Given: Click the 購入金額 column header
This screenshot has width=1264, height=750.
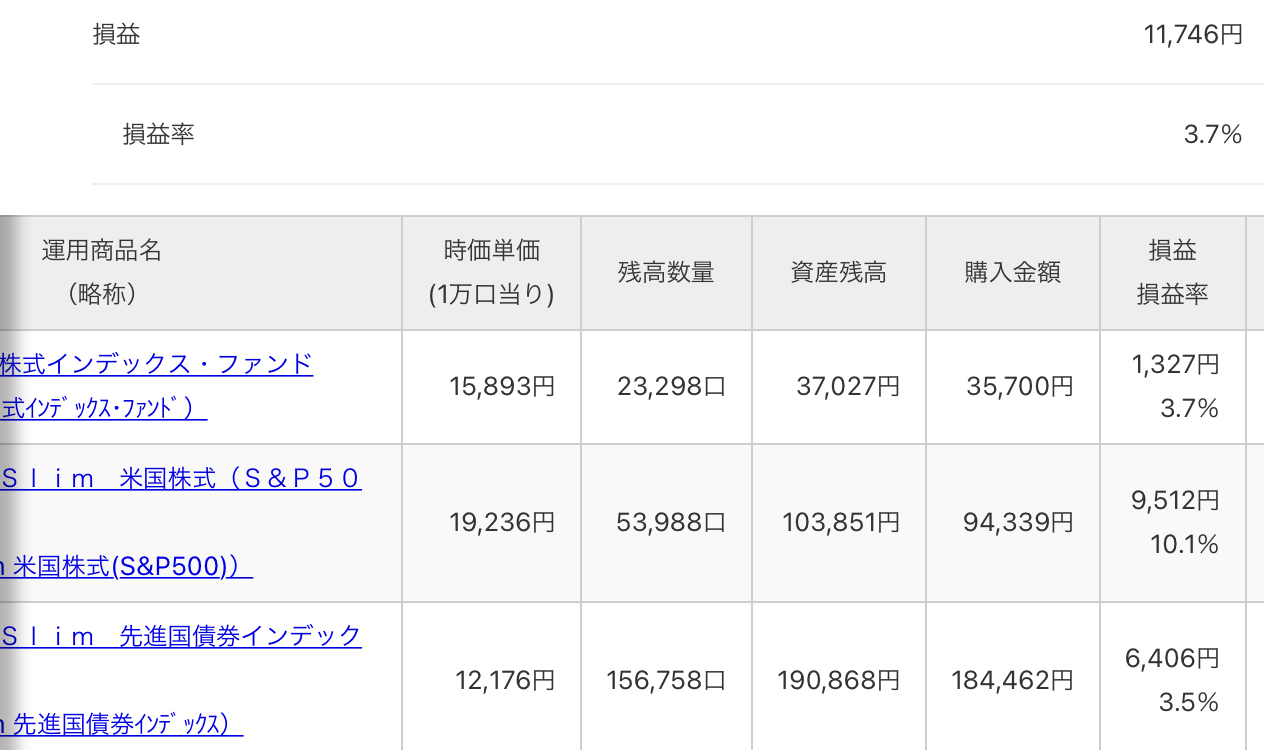Looking at the screenshot, I should tap(1012, 272).
